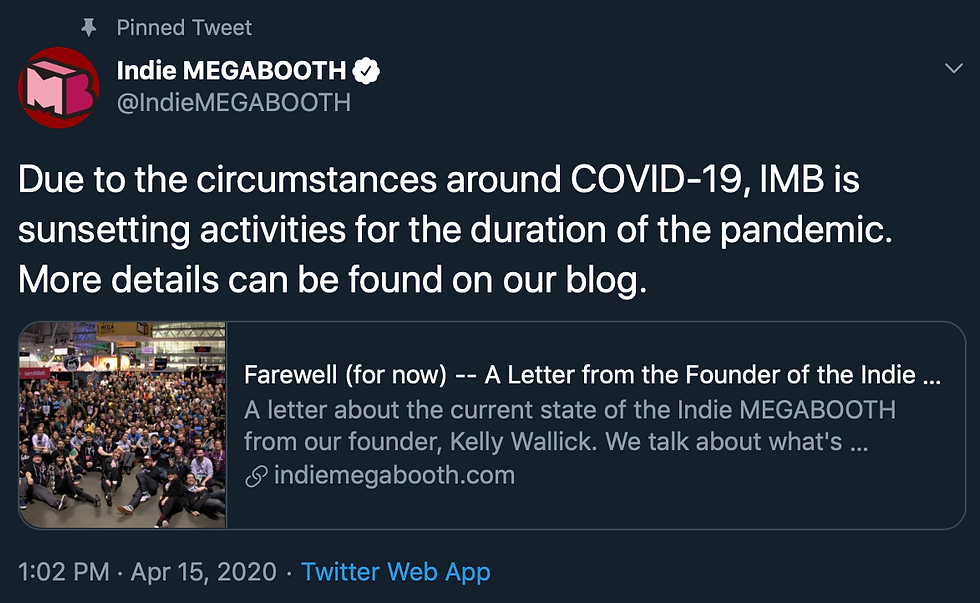Click the 'sunsetting activities' tweet line
Viewport: 980px width, 603px height.
pyautogui.click(x=457, y=231)
